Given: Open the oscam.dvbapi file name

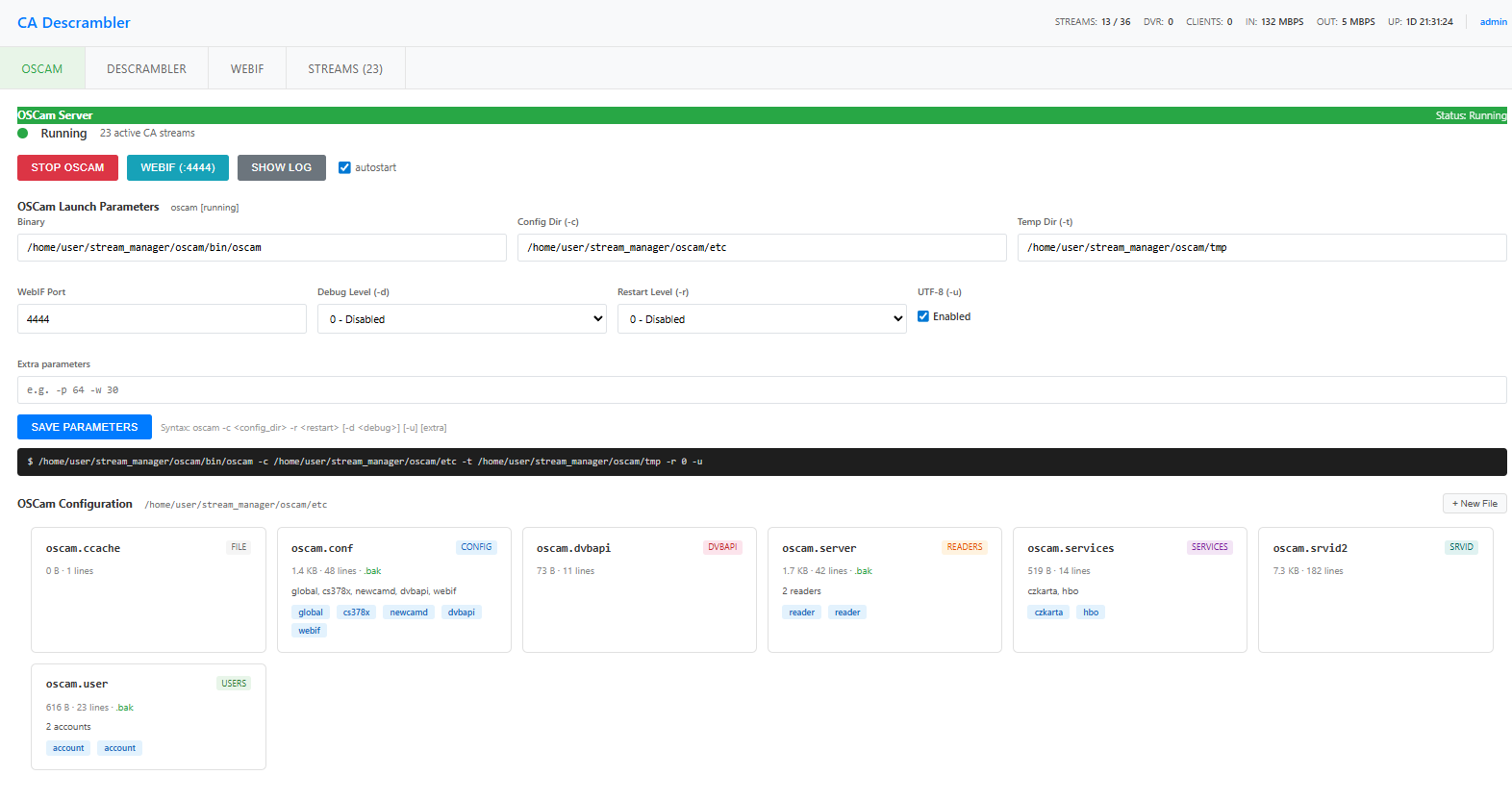Looking at the screenshot, I should point(573,548).
